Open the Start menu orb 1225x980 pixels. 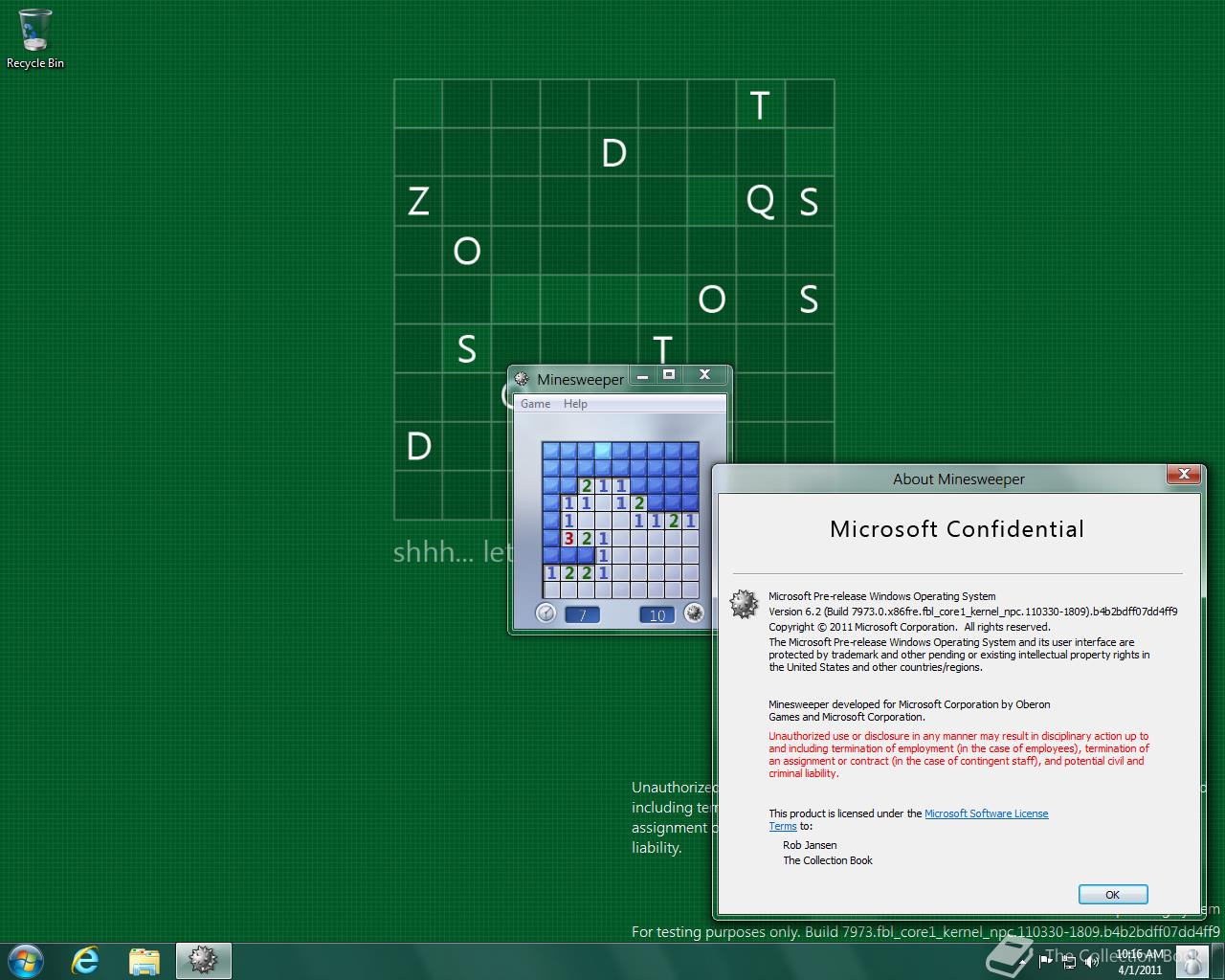pyautogui.click(x=26, y=961)
